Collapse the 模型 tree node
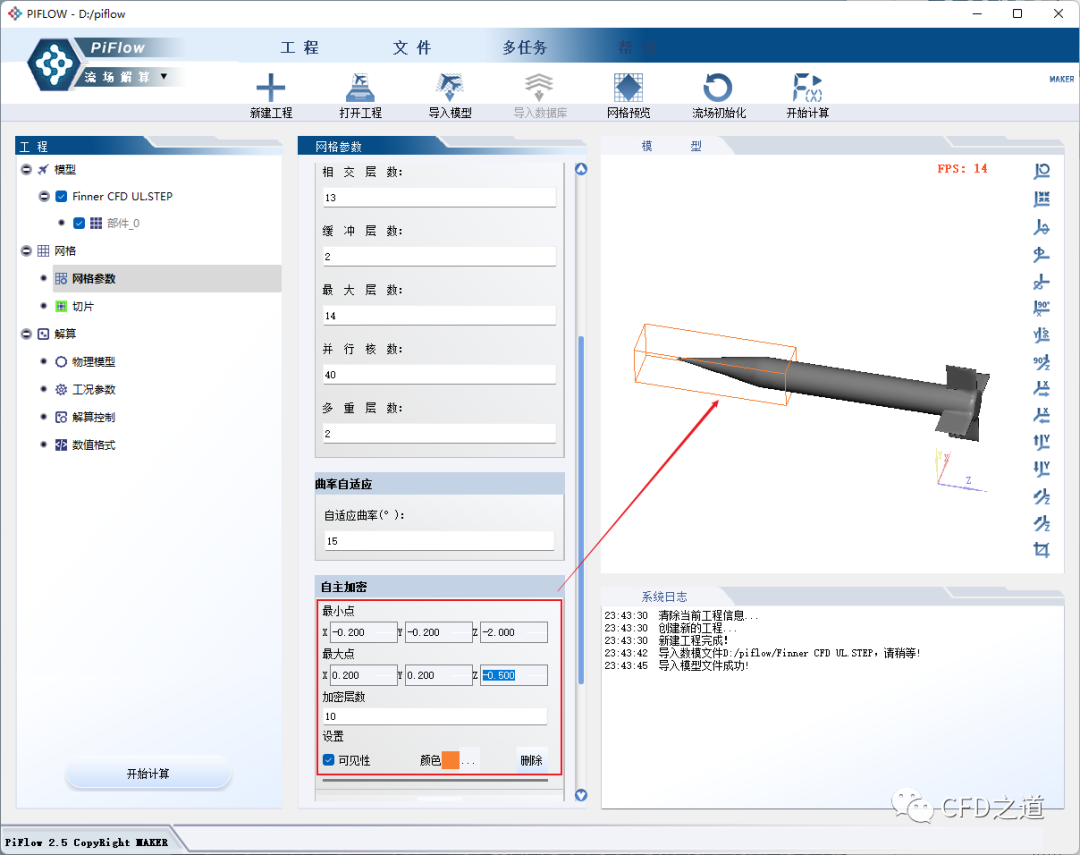Image resolution: width=1080 pixels, height=855 pixels. [x=26, y=169]
